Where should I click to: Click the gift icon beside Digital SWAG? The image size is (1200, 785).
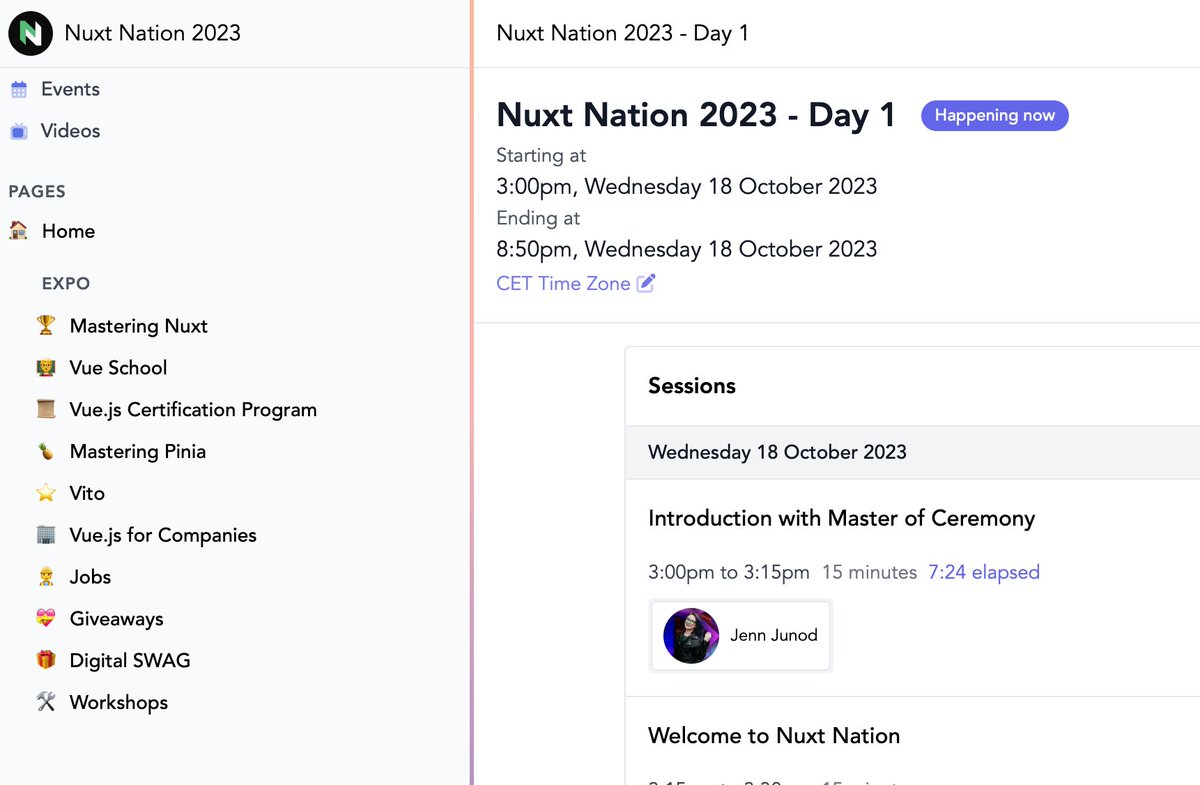point(46,661)
